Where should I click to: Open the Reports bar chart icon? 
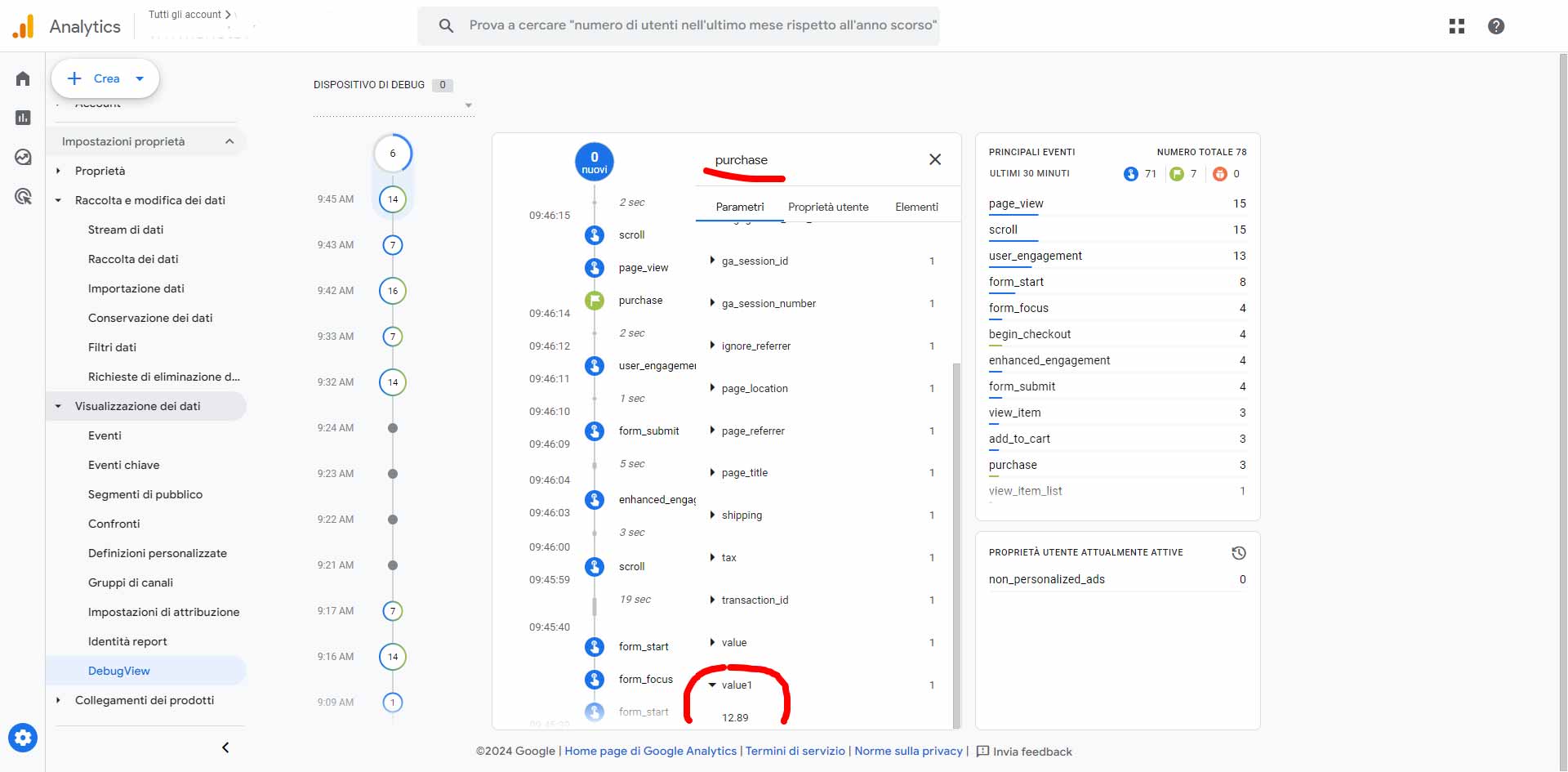tap(23, 118)
